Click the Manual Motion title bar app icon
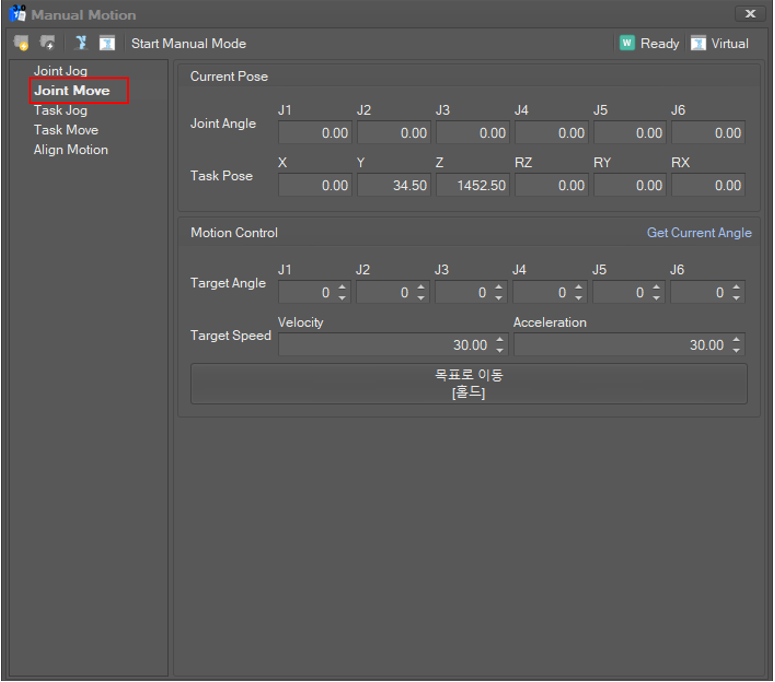Image resolution: width=775 pixels, height=682 pixels. pos(17,15)
